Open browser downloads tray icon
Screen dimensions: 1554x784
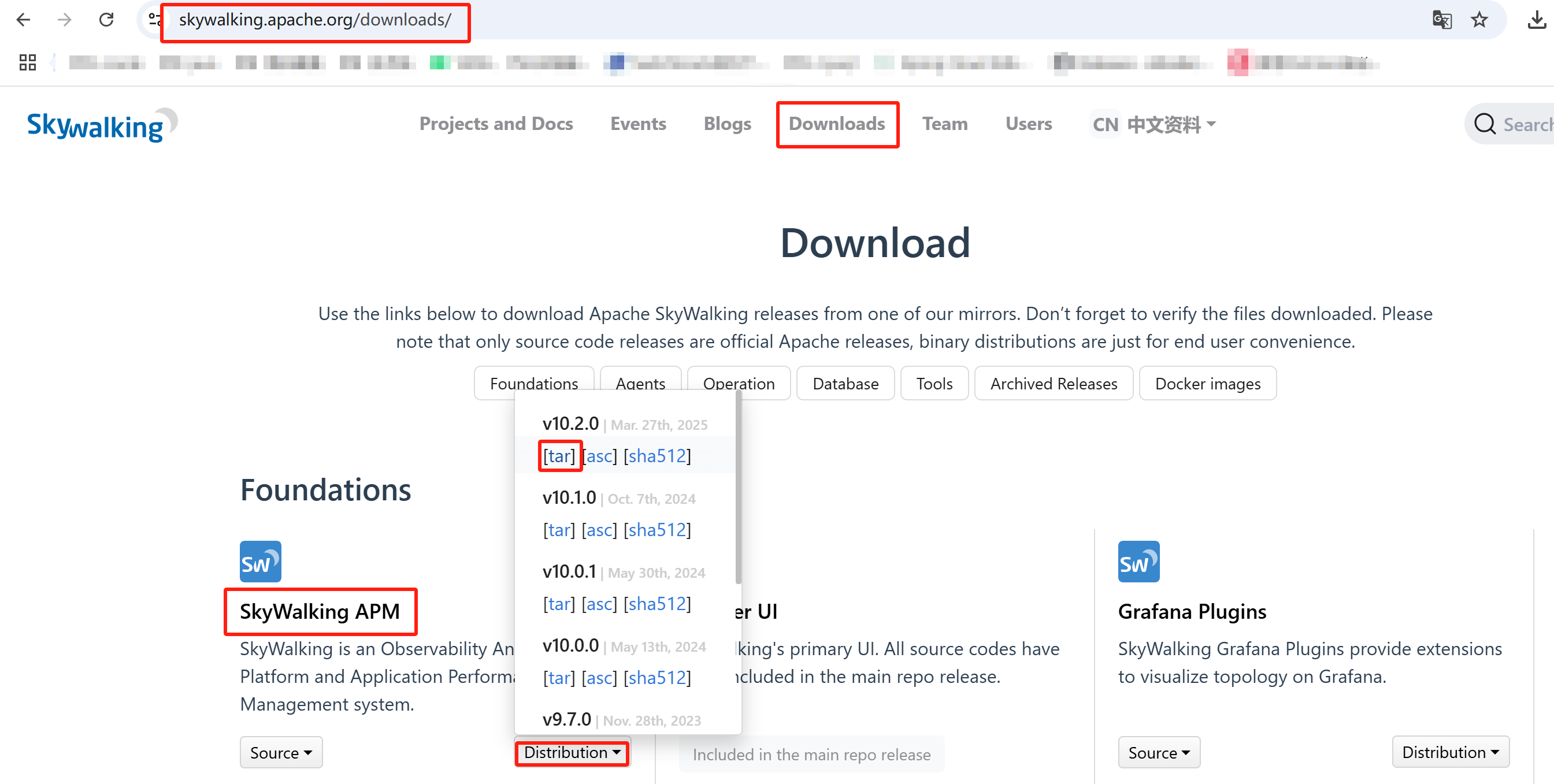coord(1536,20)
